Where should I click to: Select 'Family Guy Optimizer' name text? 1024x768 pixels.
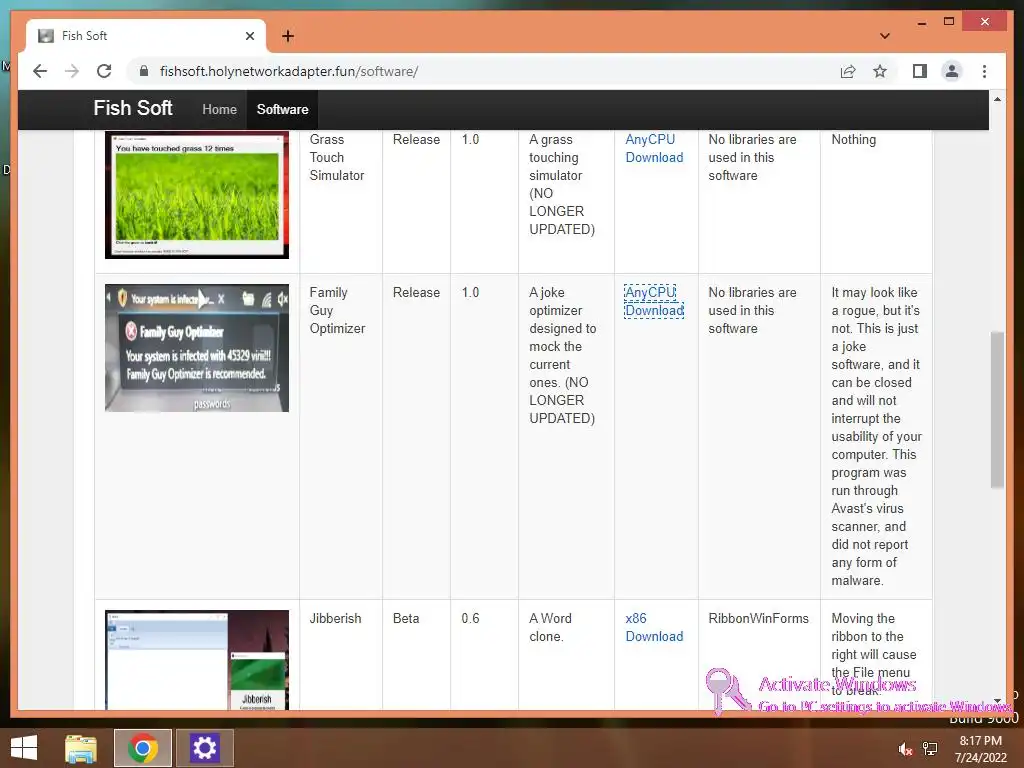coord(337,310)
